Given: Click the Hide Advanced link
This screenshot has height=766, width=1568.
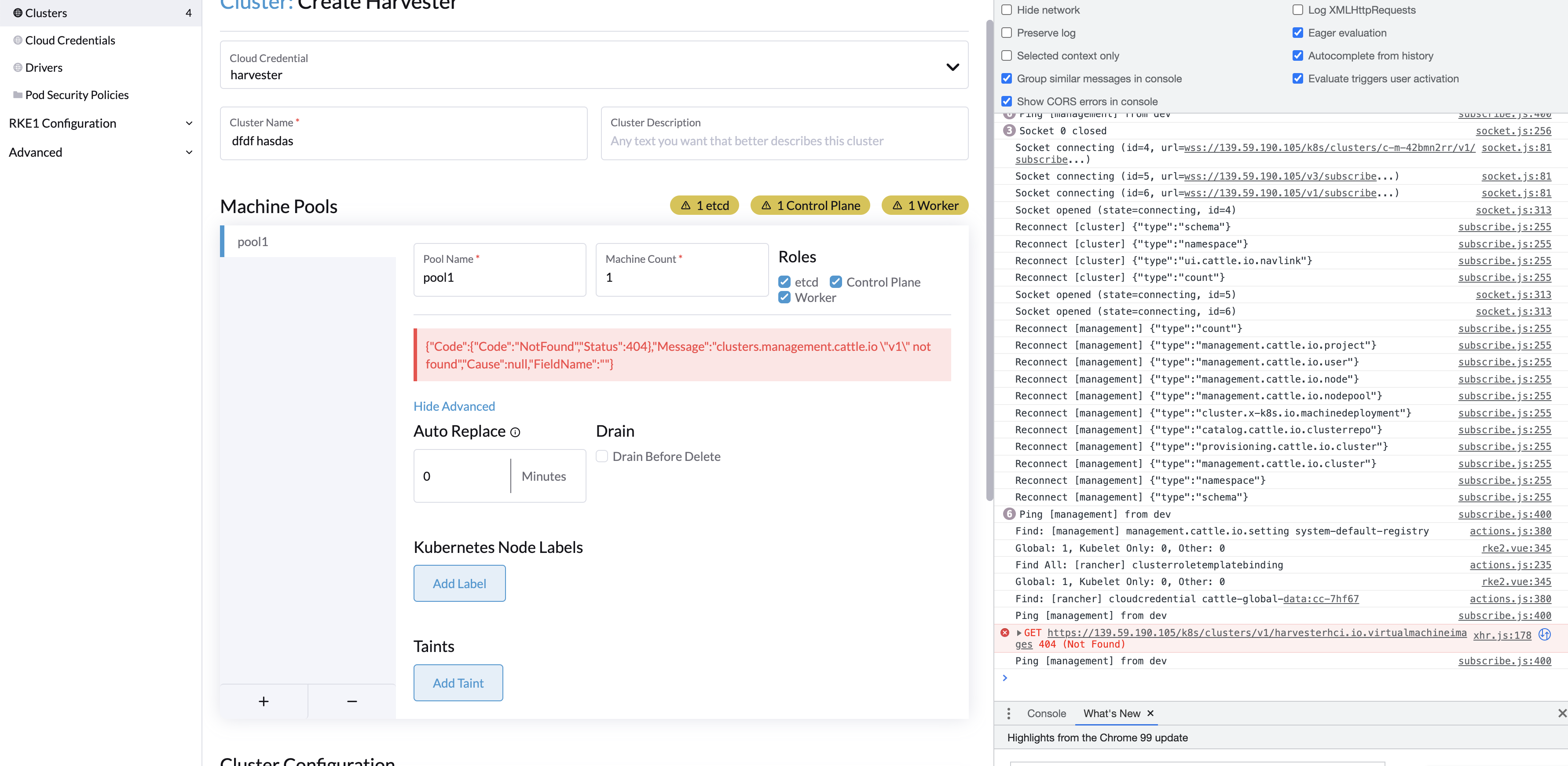Looking at the screenshot, I should click(x=454, y=405).
